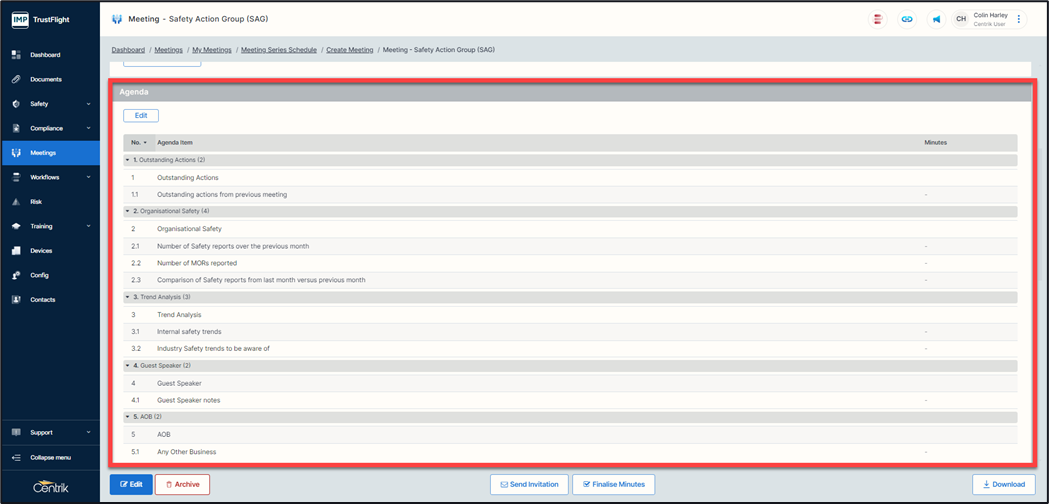Go to Meeting Series Schedule breadcrumb
Screen dimensions: 1049x504
(x=279, y=50)
